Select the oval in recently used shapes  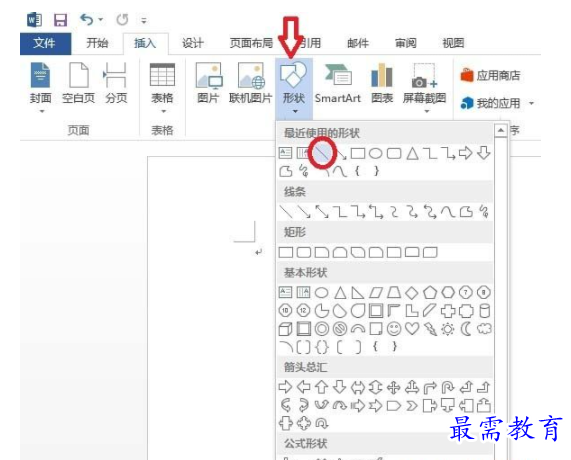click(x=376, y=153)
